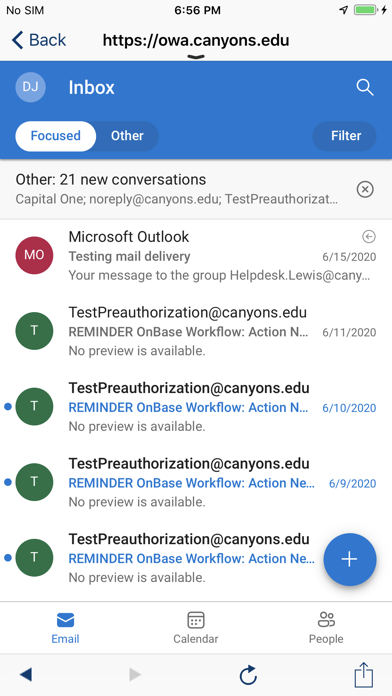The height and width of the screenshot is (696, 392).
Task: Open the 6/11/2020 OnBase reminder email
Action: [196, 331]
